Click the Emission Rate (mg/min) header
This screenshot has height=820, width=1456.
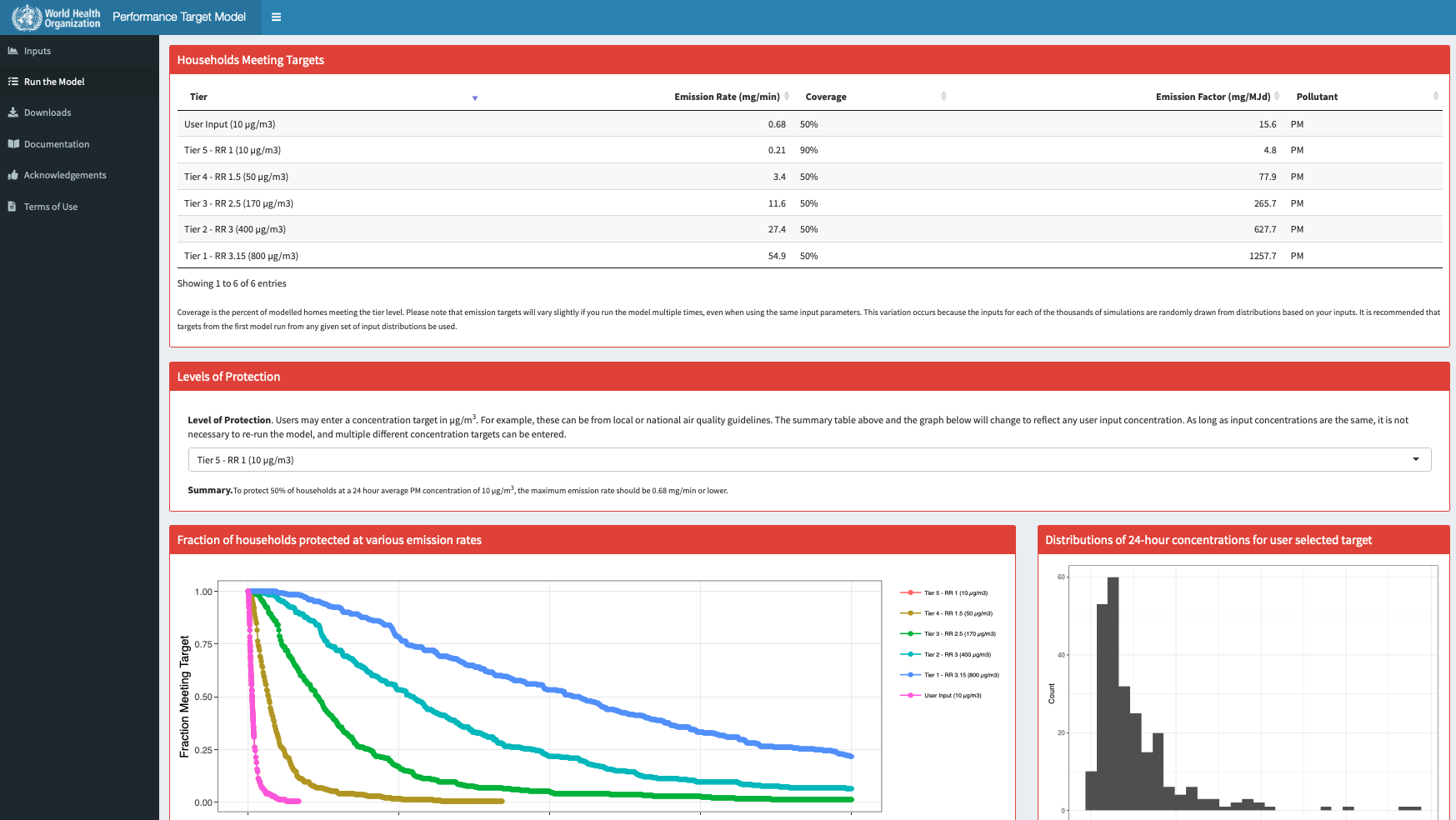point(727,97)
